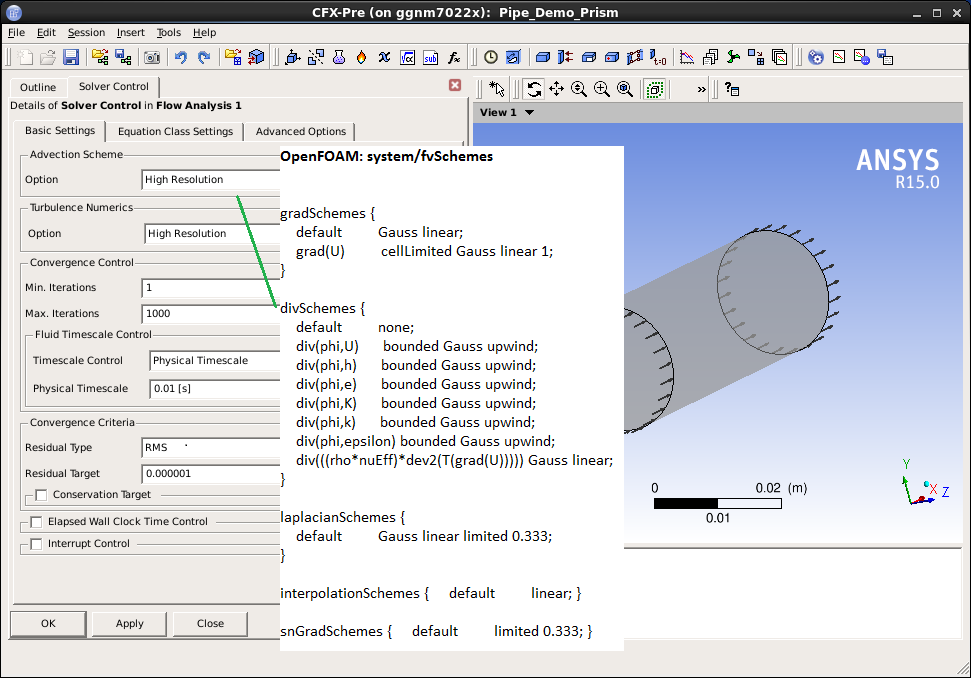Click the green dashed highlighting toggle icon

tap(655, 89)
